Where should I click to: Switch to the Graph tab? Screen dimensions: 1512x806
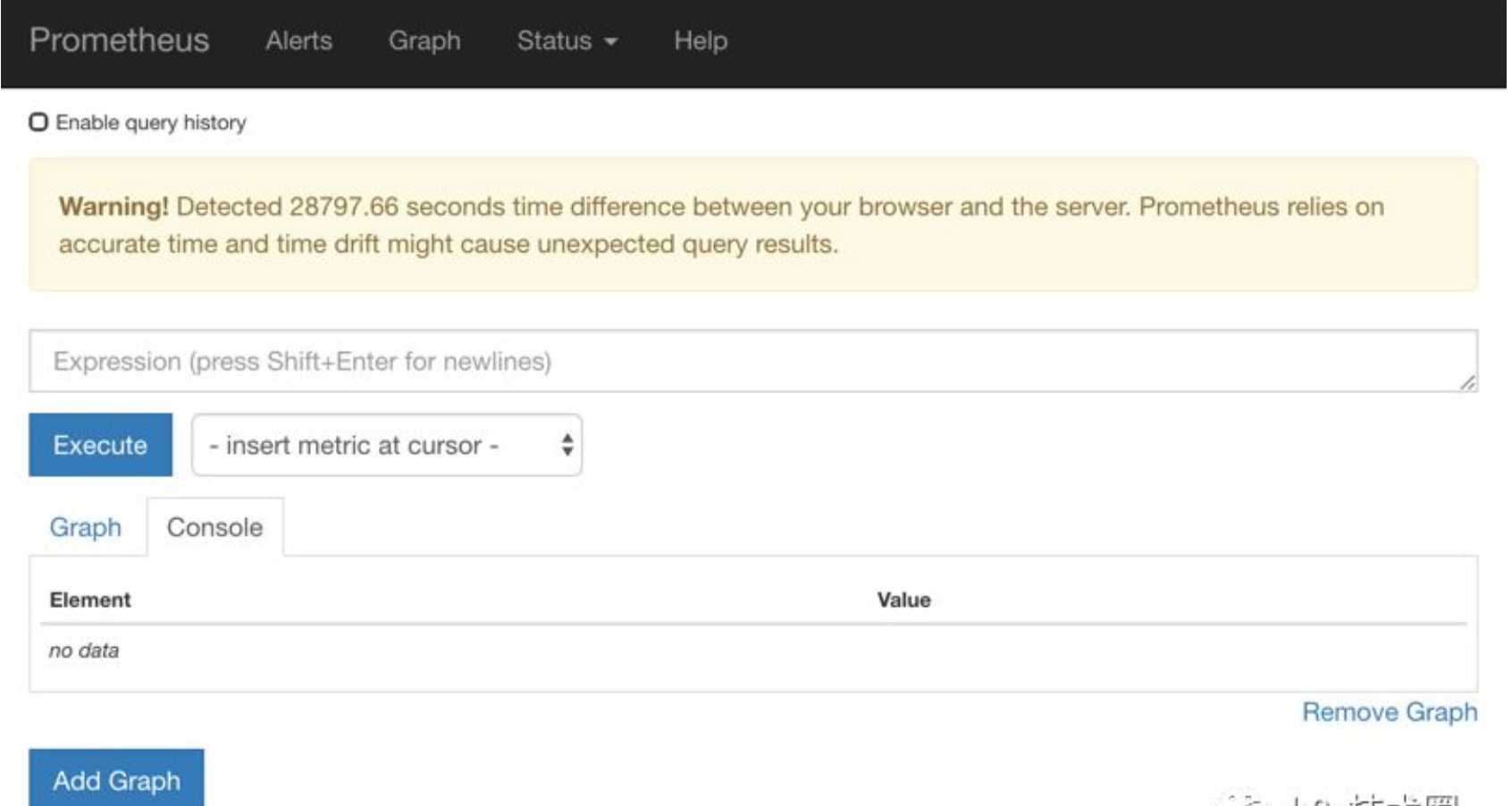coord(86,527)
